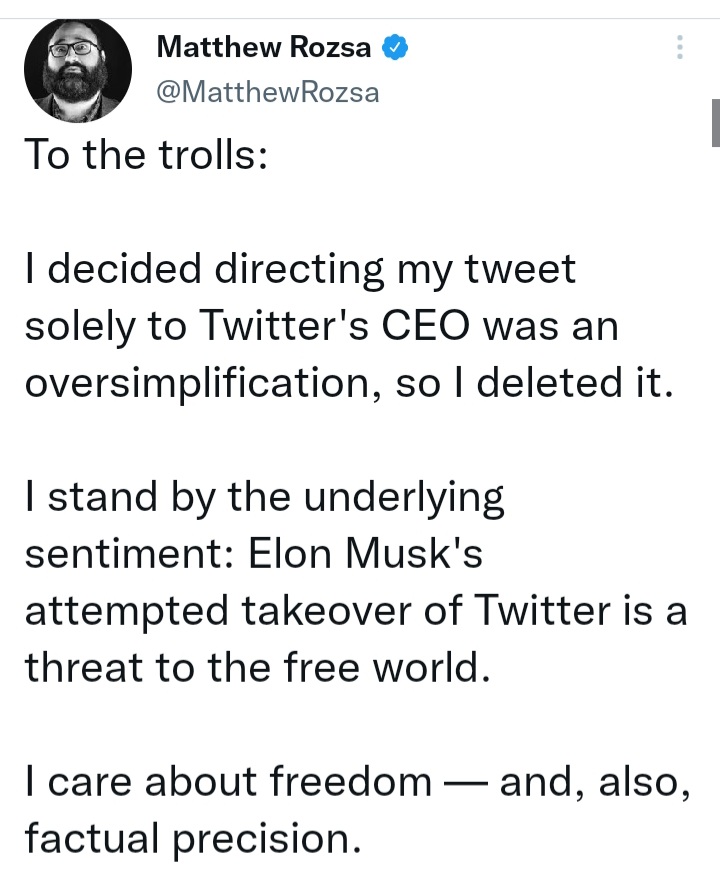Open the Matthew Rozsa display name link
Viewport: 720px width, 877px height.
pyautogui.click(x=264, y=46)
